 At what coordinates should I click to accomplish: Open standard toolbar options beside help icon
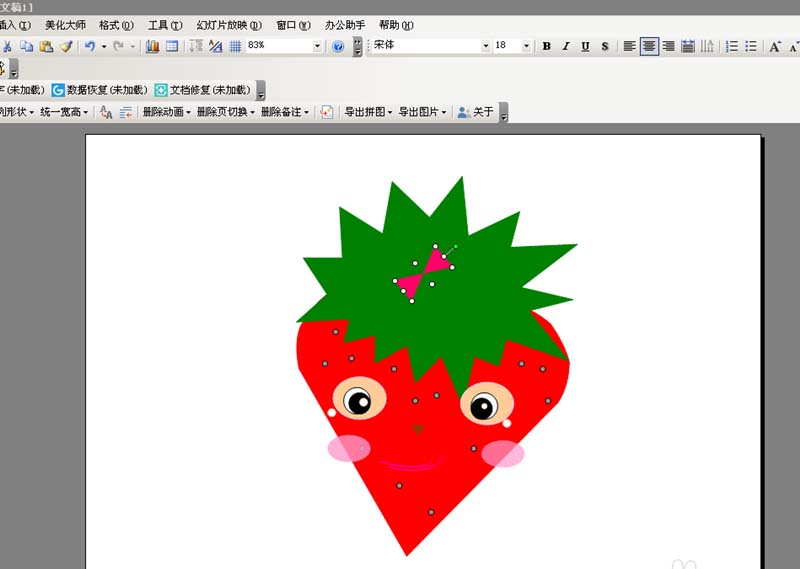coord(358,46)
